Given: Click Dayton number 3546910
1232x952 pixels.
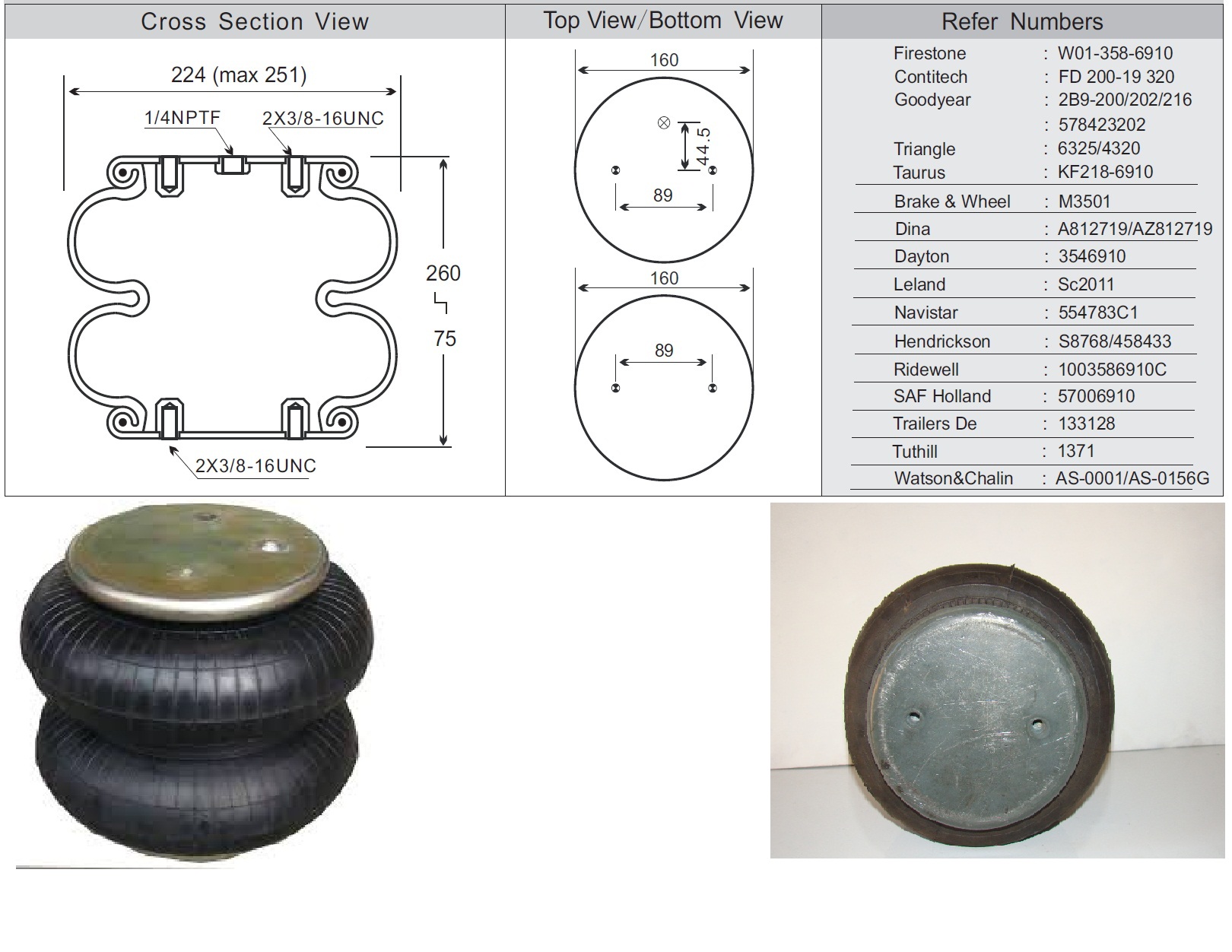Looking at the screenshot, I should 1091,256.
